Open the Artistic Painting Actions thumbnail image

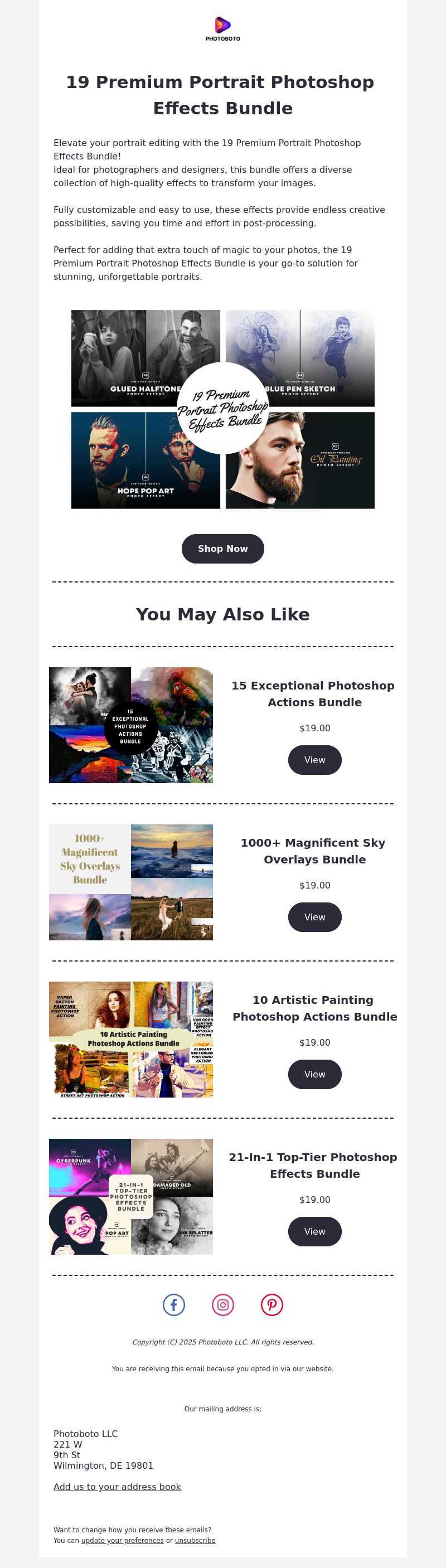[x=131, y=1039]
